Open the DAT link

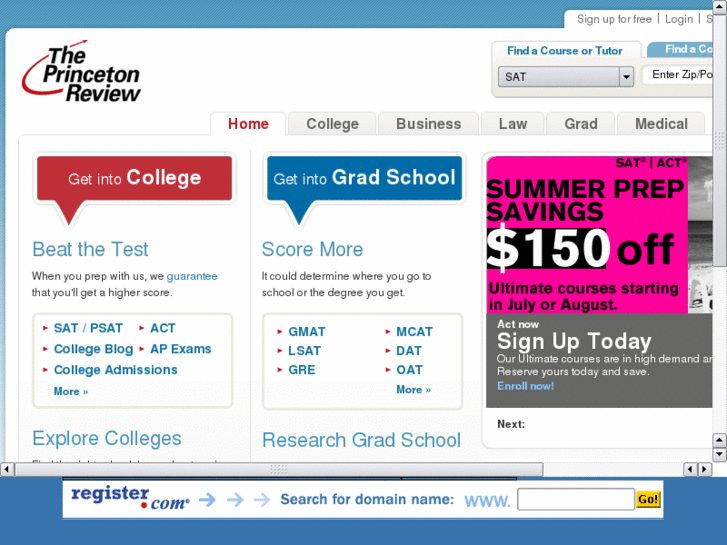click(408, 351)
